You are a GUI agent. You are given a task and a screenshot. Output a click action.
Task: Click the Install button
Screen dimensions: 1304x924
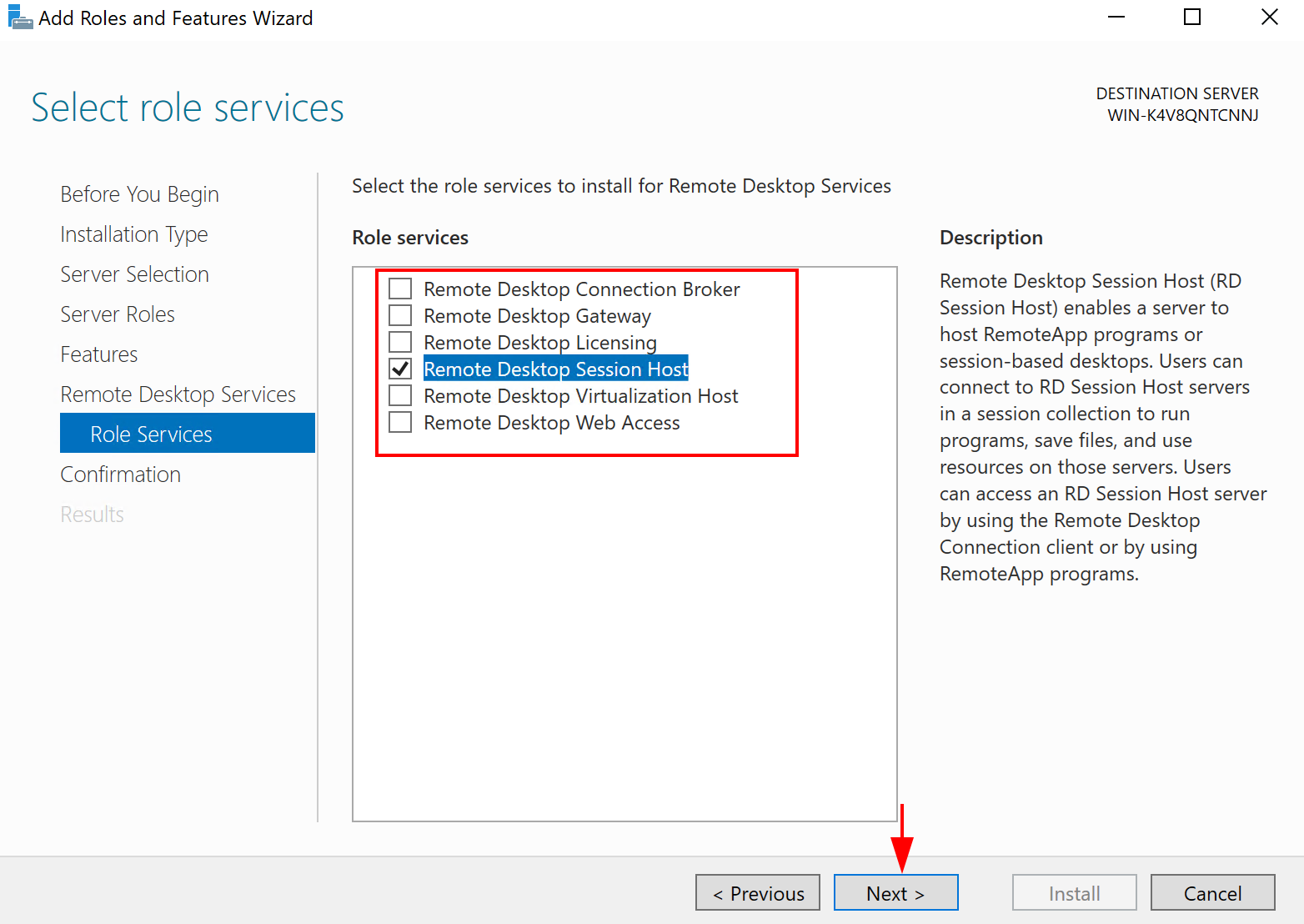pyautogui.click(x=1074, y=892)
